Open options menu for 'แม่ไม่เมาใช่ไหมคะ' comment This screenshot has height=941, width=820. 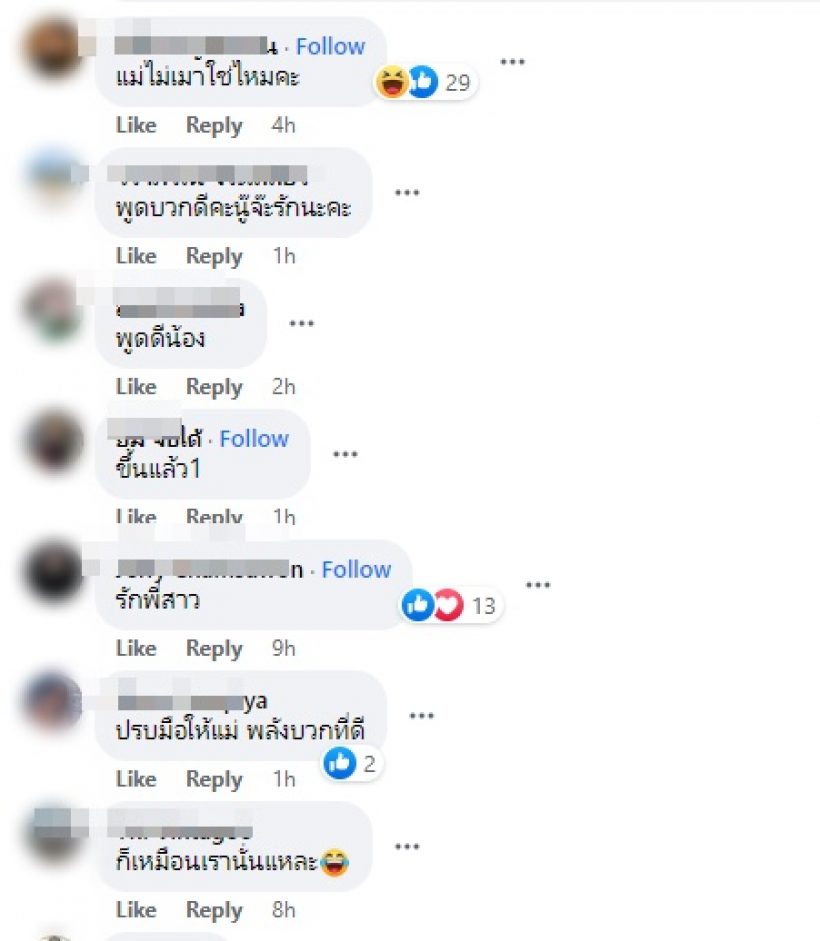click(x=513, y=62)
